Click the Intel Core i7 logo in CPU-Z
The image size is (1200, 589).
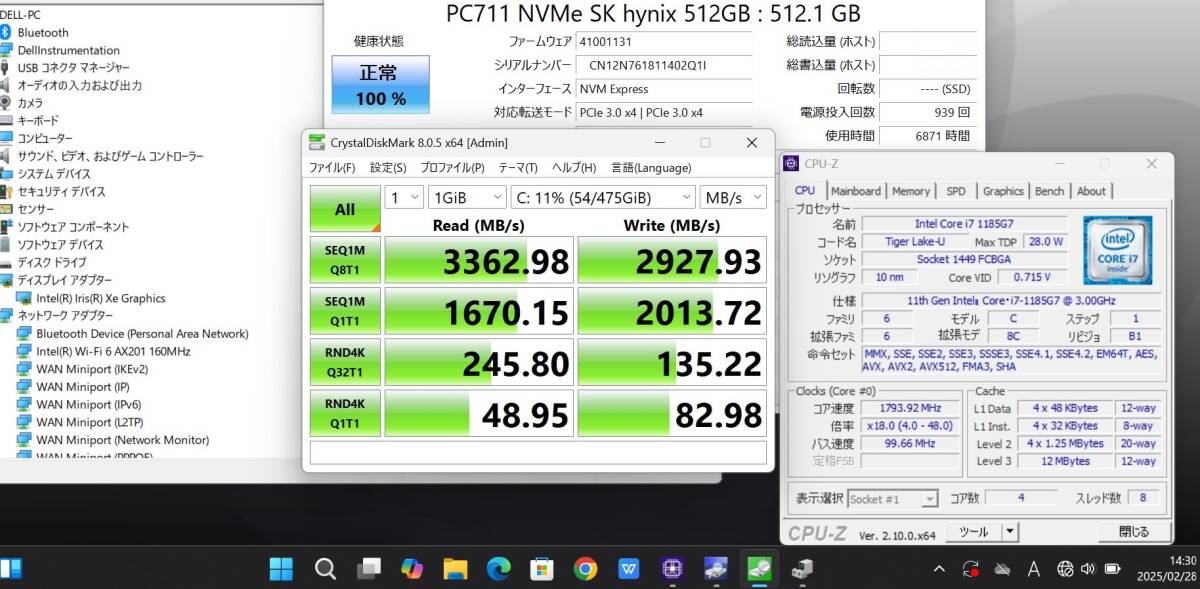coord(1118,250)
